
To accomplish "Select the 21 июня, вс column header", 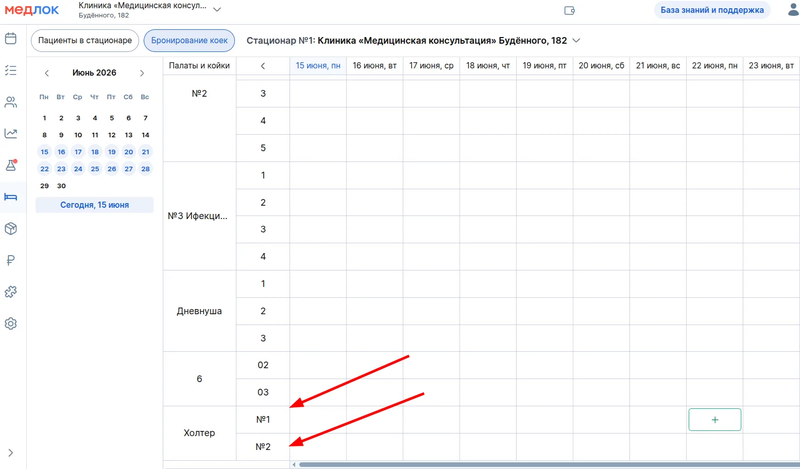I will coord(658,66).
